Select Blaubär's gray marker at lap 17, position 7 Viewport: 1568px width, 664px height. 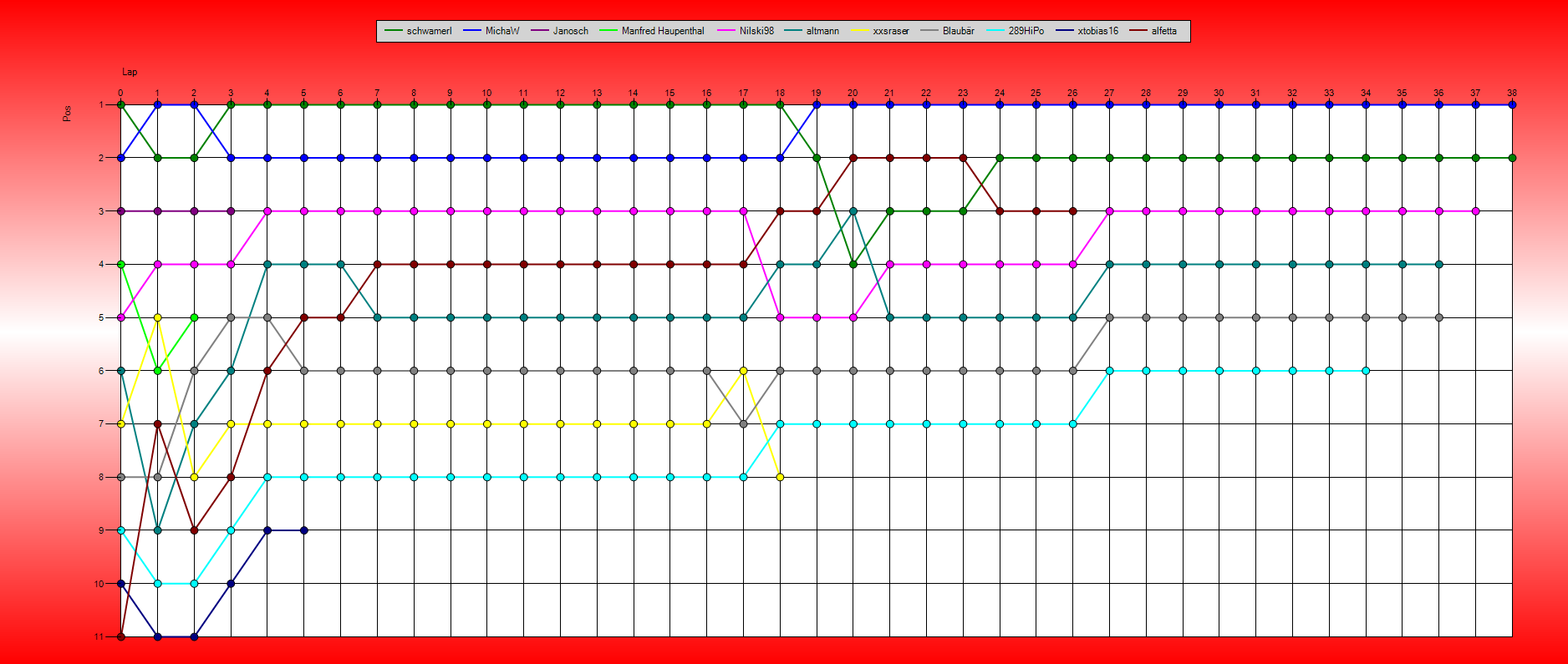click(x=743, y=423)
